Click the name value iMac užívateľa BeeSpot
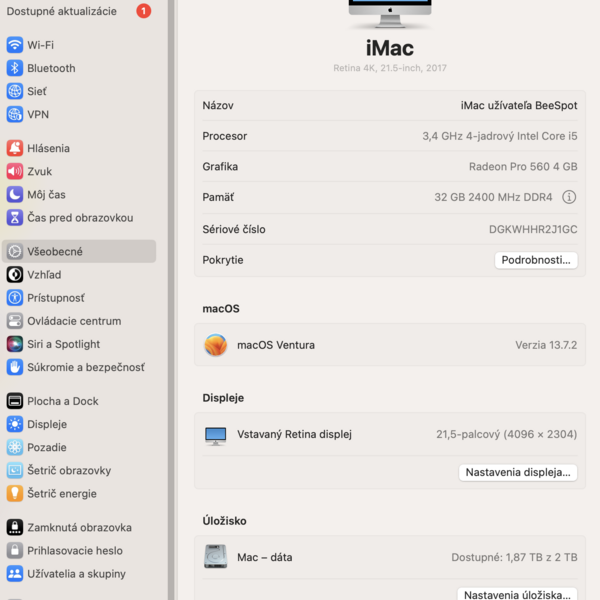The height and width of the screenshot is (600, 600). 519,105
